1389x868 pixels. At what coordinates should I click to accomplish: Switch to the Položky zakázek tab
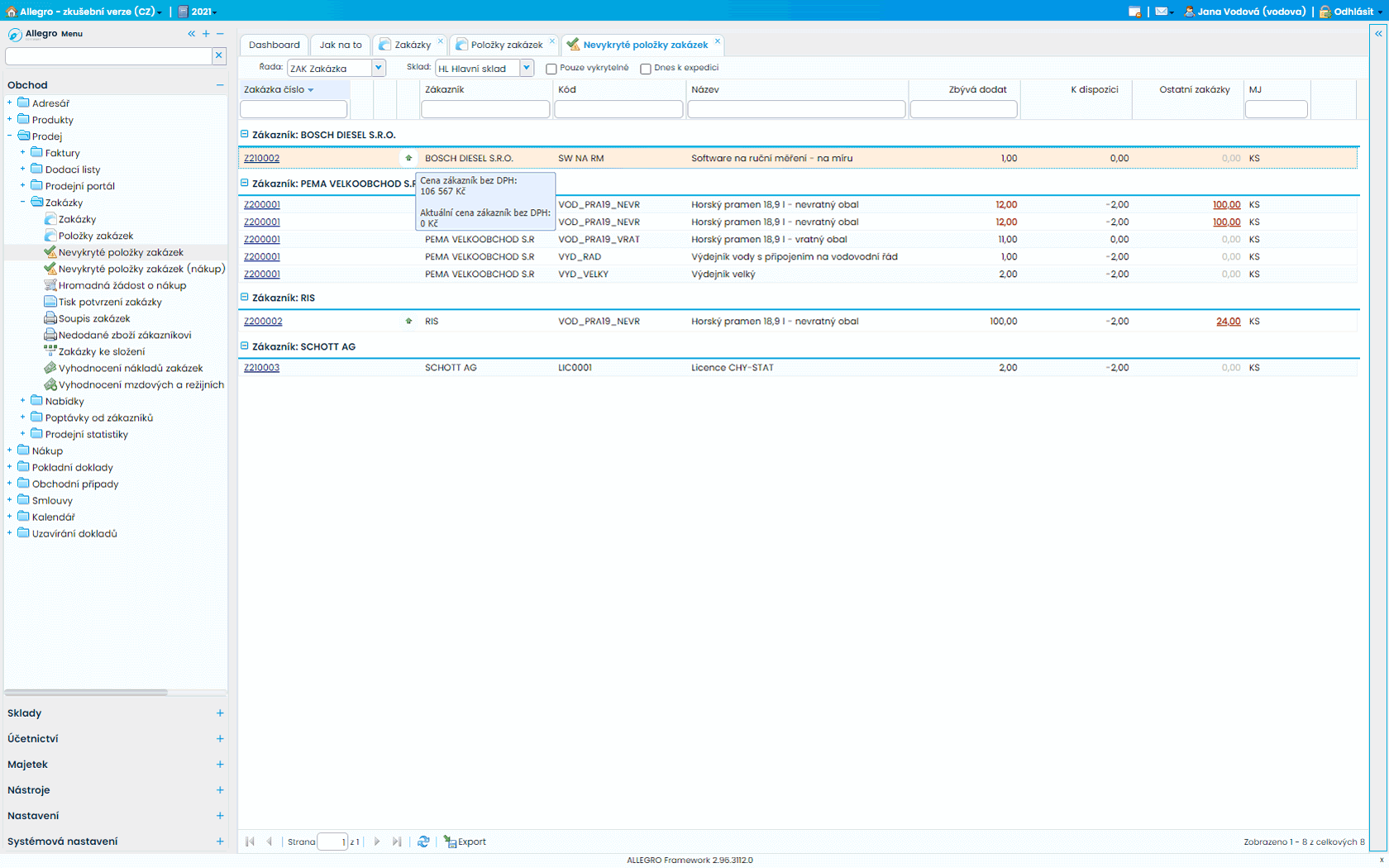[506, 45]
